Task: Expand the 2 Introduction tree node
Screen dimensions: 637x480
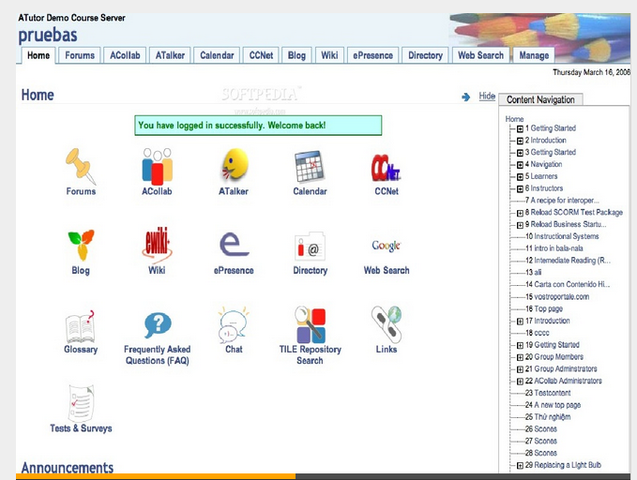Action: [520, 141]
